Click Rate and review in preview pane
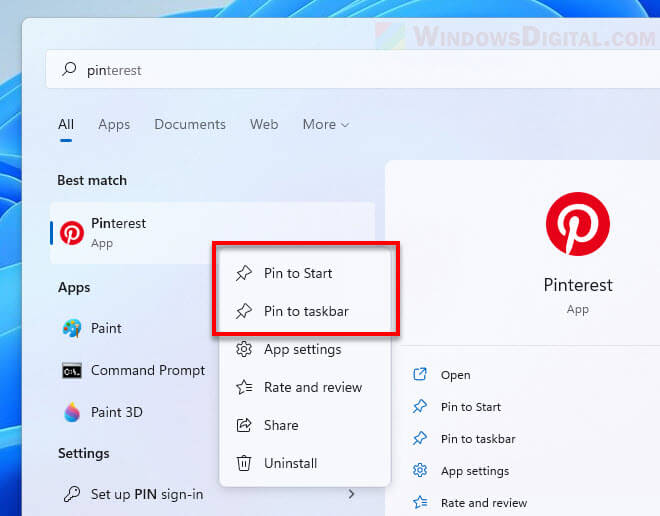 [x=484, y=503]
